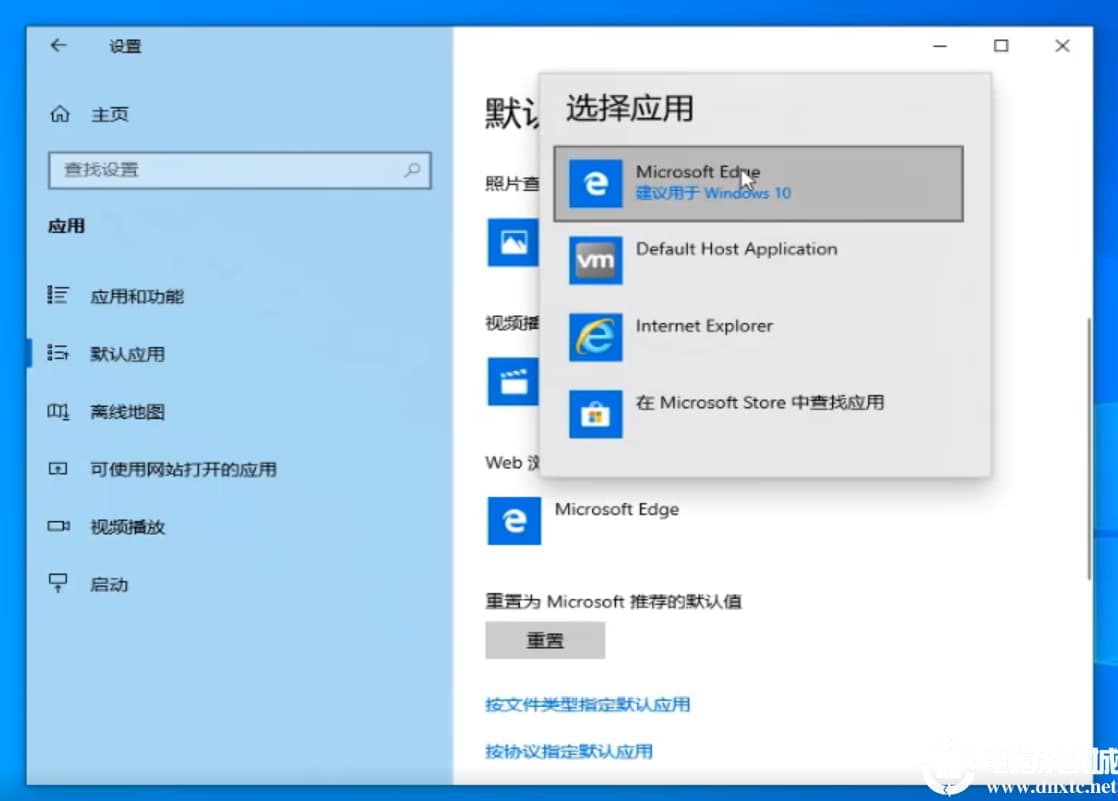Close the Settings window
The height and width of the screenshot is (801, 1118).
pos(1062,46)
